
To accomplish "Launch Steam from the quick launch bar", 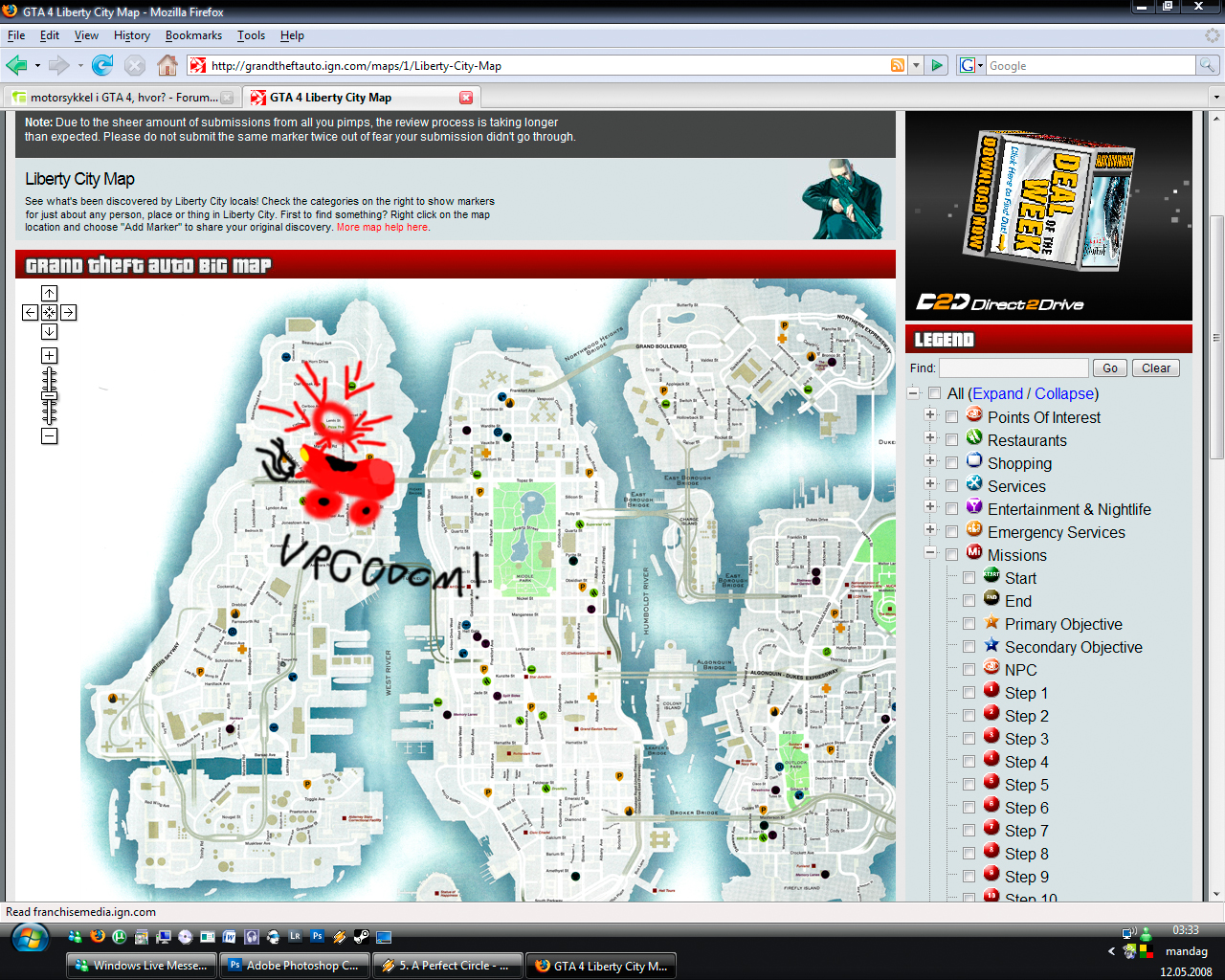I will click(362, 937).
